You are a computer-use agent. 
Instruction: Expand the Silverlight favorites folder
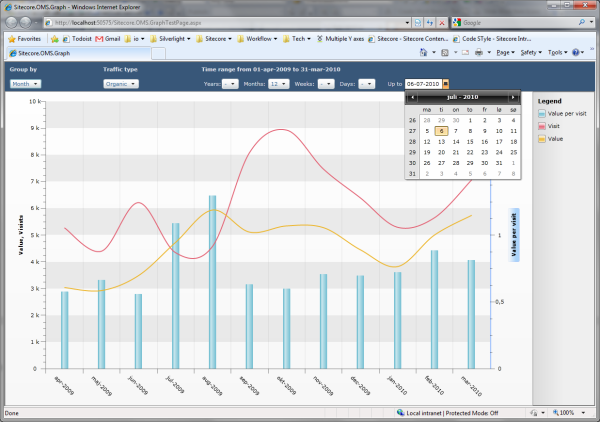170,39
